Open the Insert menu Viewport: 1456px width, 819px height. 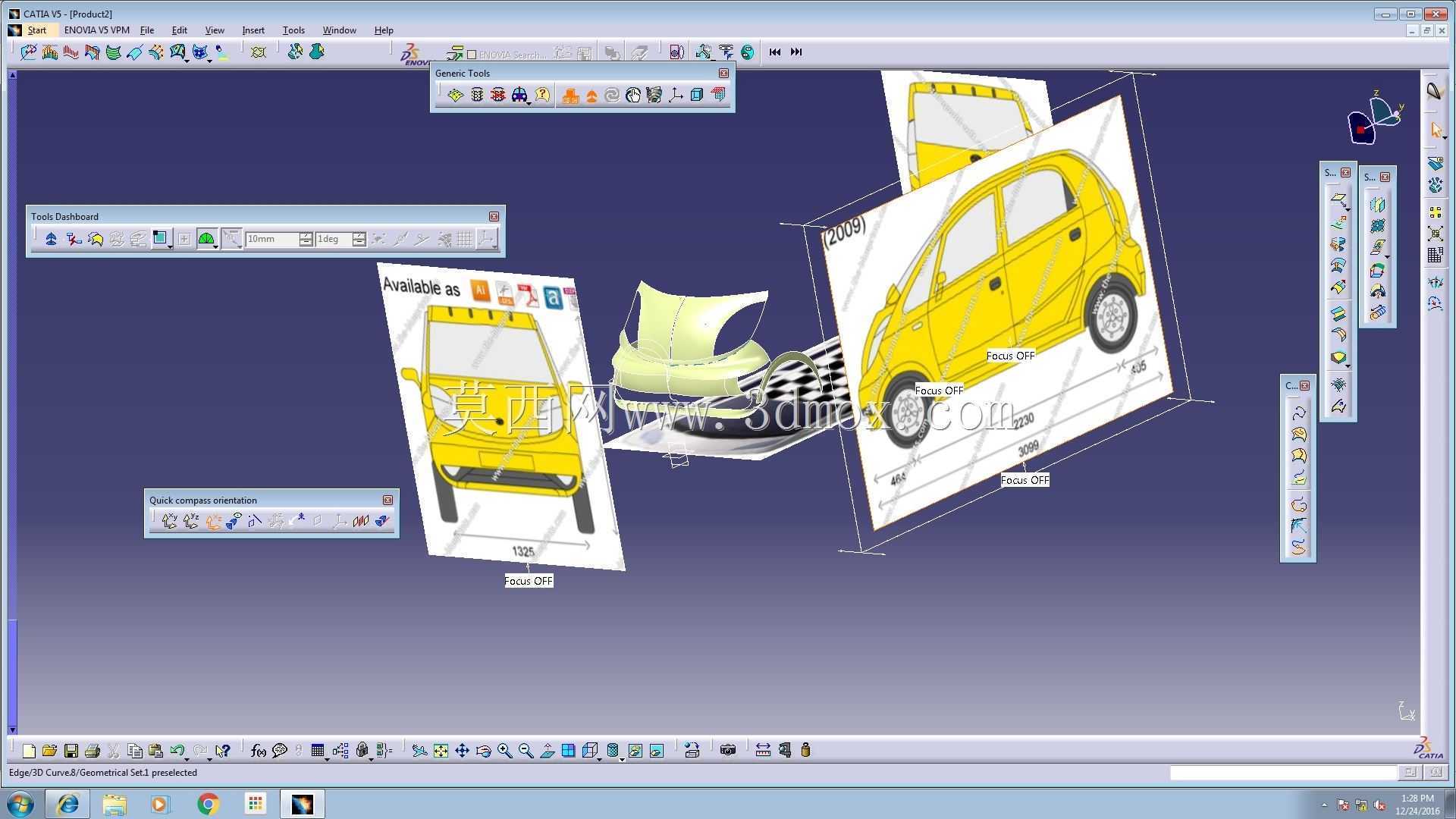pyautogui.click(x=253, y=30)
